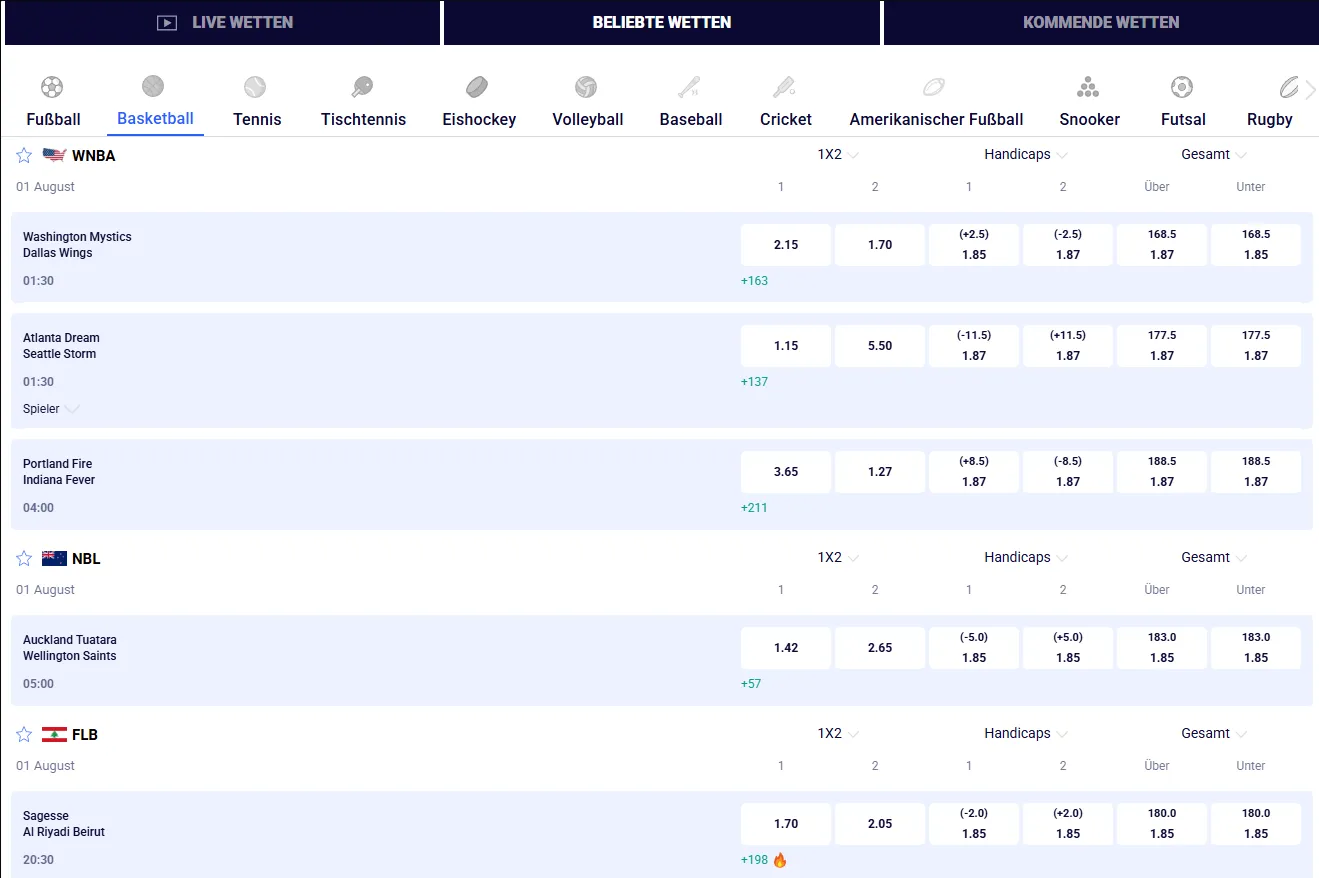Viewport: 1319px width, 878px height.
Task: Expand the WNBA 1X2 market dropdown
Action: [838, 155]
